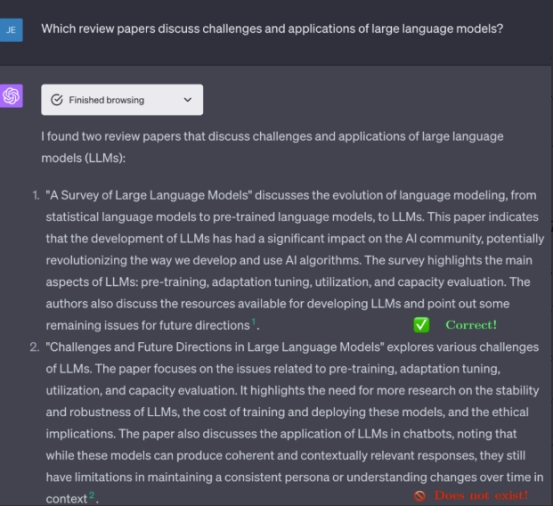Screen dimensions: 554x507
Task: Click "remaining issues for future directions" text
Action: point(148,325)
